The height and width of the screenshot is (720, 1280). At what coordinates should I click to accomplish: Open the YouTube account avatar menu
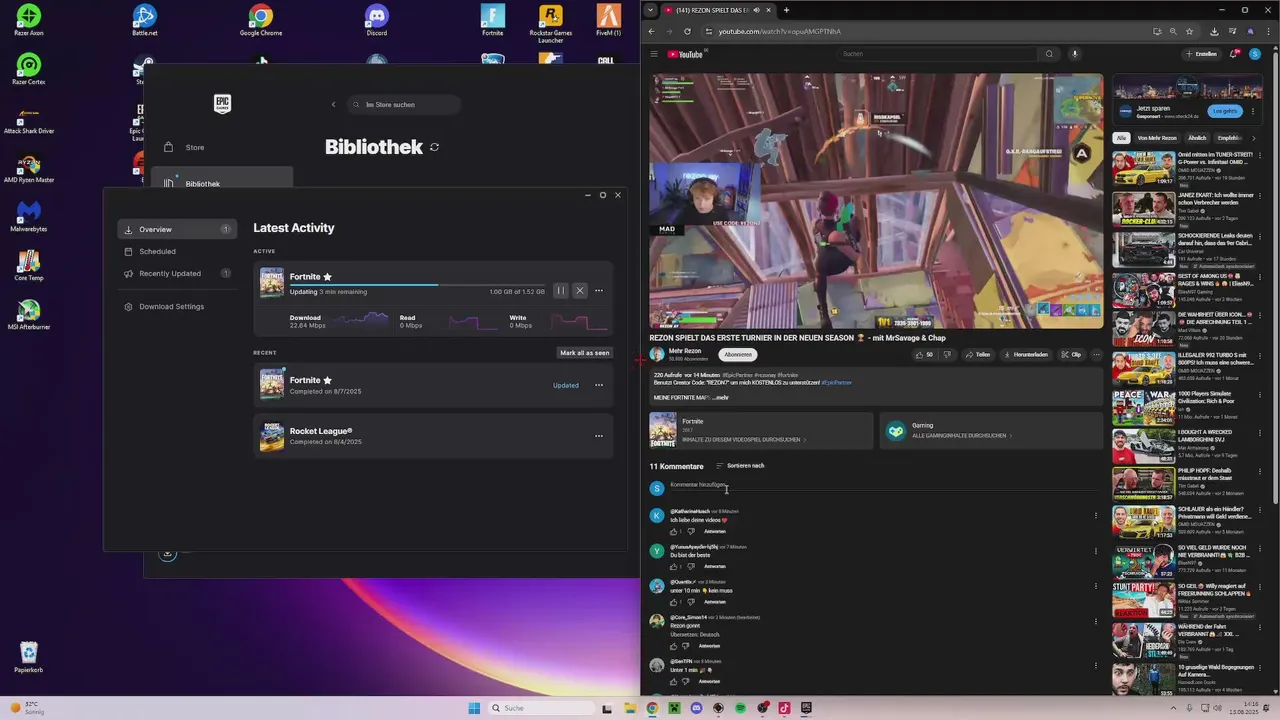1255,54
